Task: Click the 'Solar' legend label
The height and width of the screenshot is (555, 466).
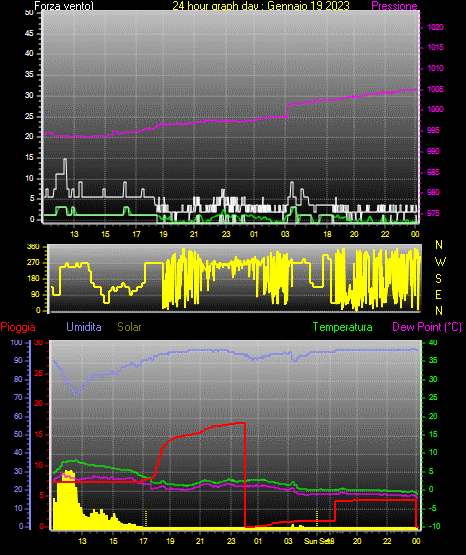Action: tap(129, 327)
